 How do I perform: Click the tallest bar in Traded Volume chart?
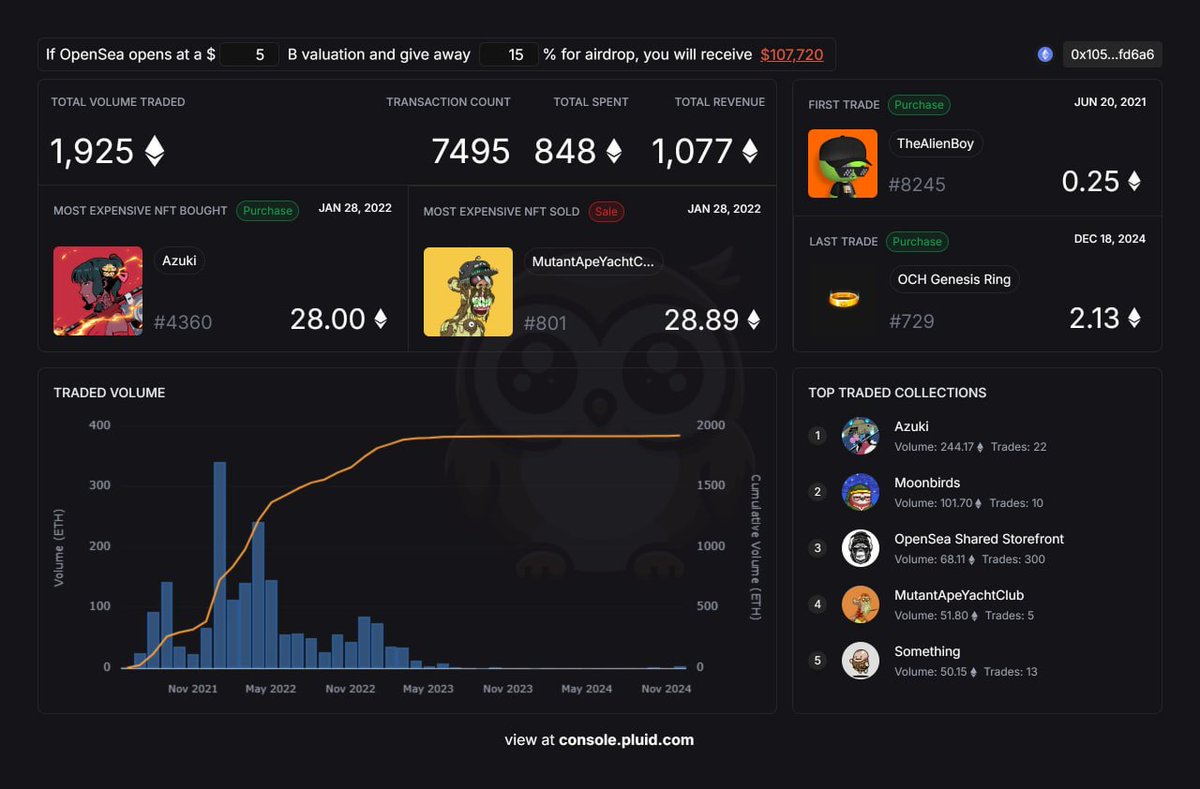pos(220,565)
